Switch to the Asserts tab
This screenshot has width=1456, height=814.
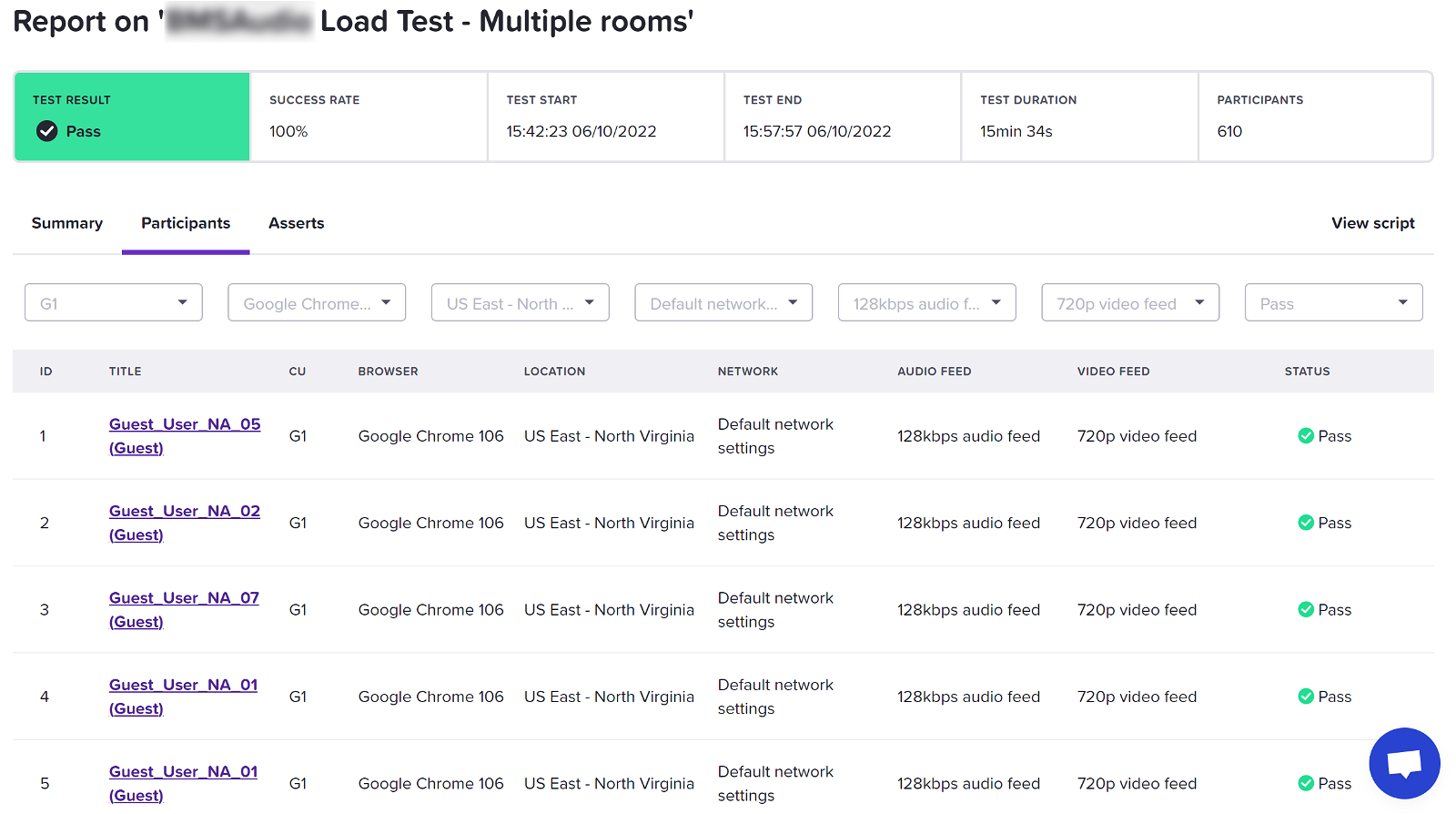296,223
